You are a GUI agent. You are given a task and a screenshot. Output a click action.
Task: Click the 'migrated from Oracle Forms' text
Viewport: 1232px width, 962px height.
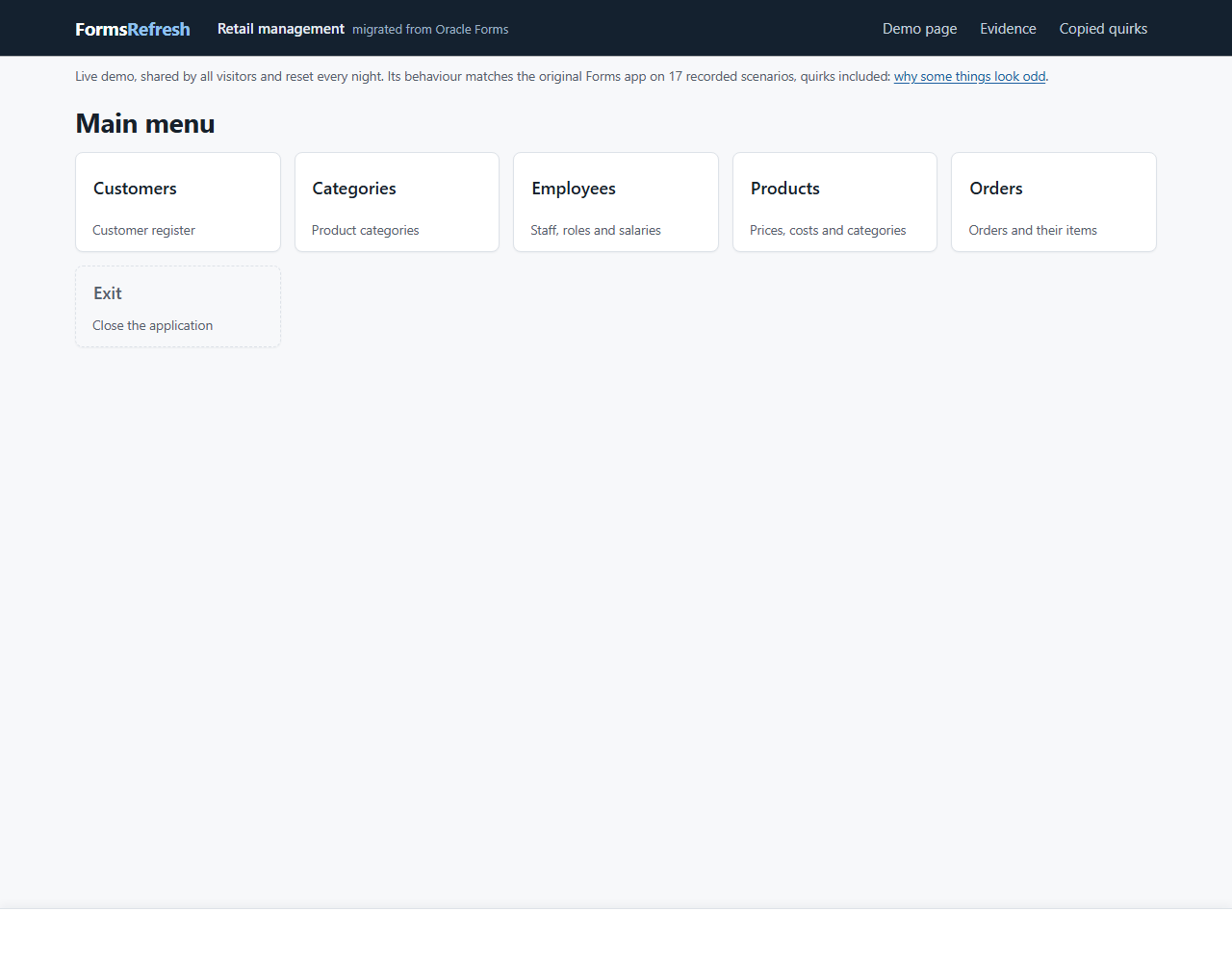(430, 30)
